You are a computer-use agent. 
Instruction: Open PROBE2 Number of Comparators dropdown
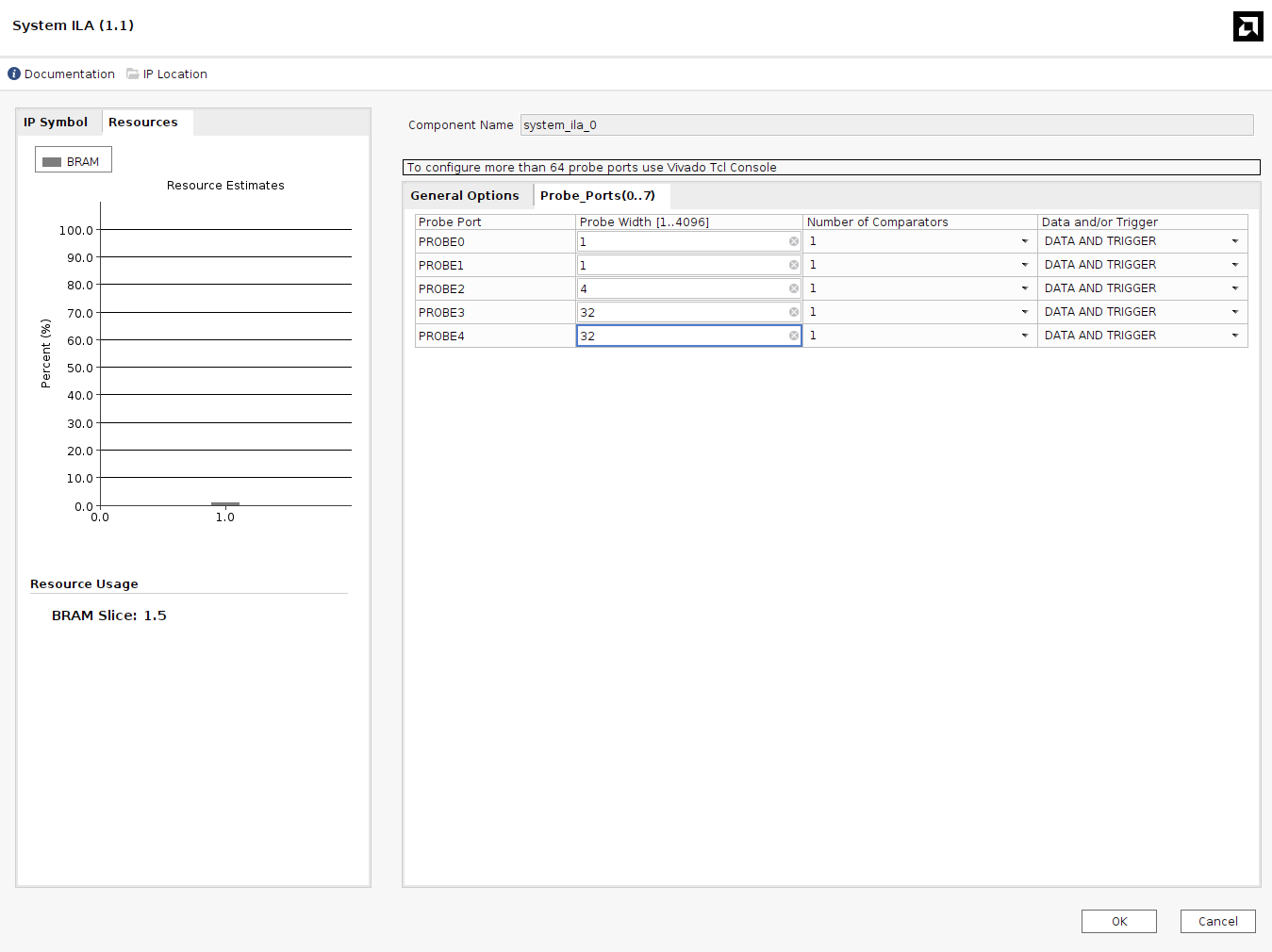click(919, 288)
